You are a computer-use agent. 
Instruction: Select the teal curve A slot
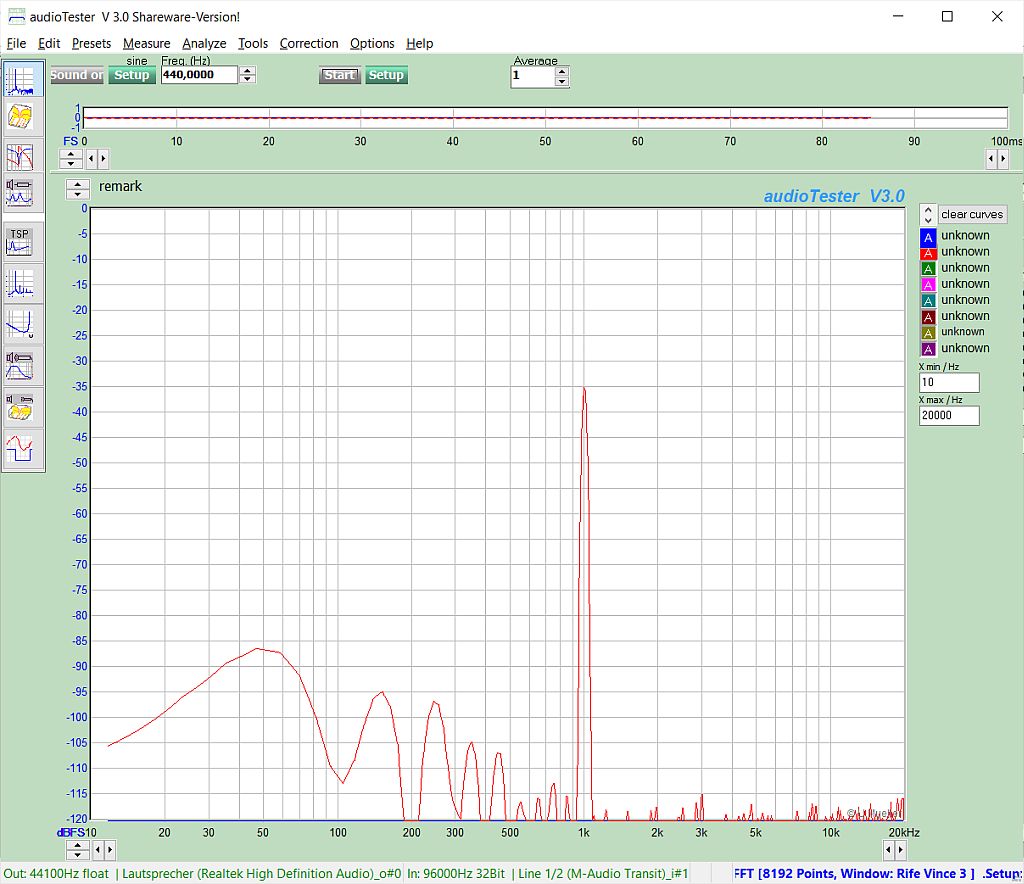[928, 300]
